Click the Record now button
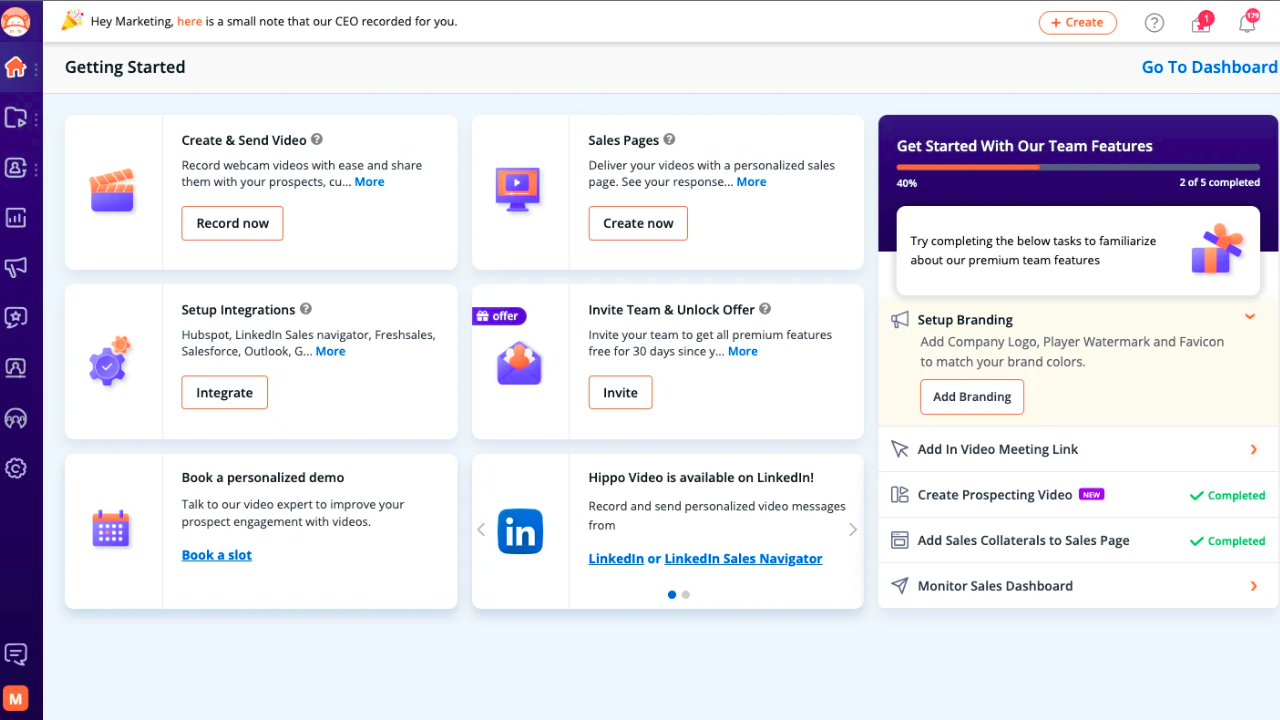The width and height of the screenshot is (1280, 720). pyautogui.click(x=232, y=224)
